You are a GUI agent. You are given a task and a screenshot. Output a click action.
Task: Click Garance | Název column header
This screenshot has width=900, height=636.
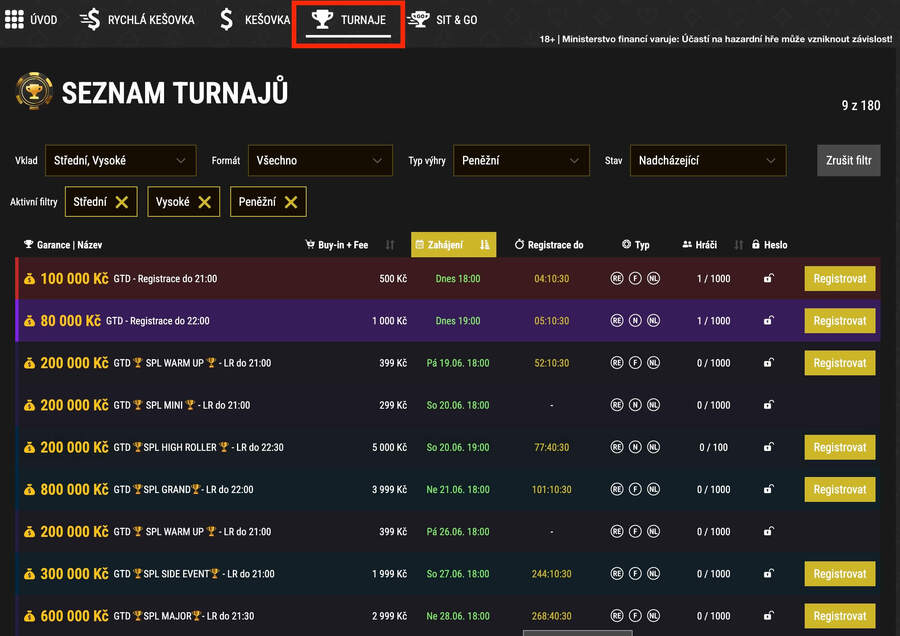point(63,245)
